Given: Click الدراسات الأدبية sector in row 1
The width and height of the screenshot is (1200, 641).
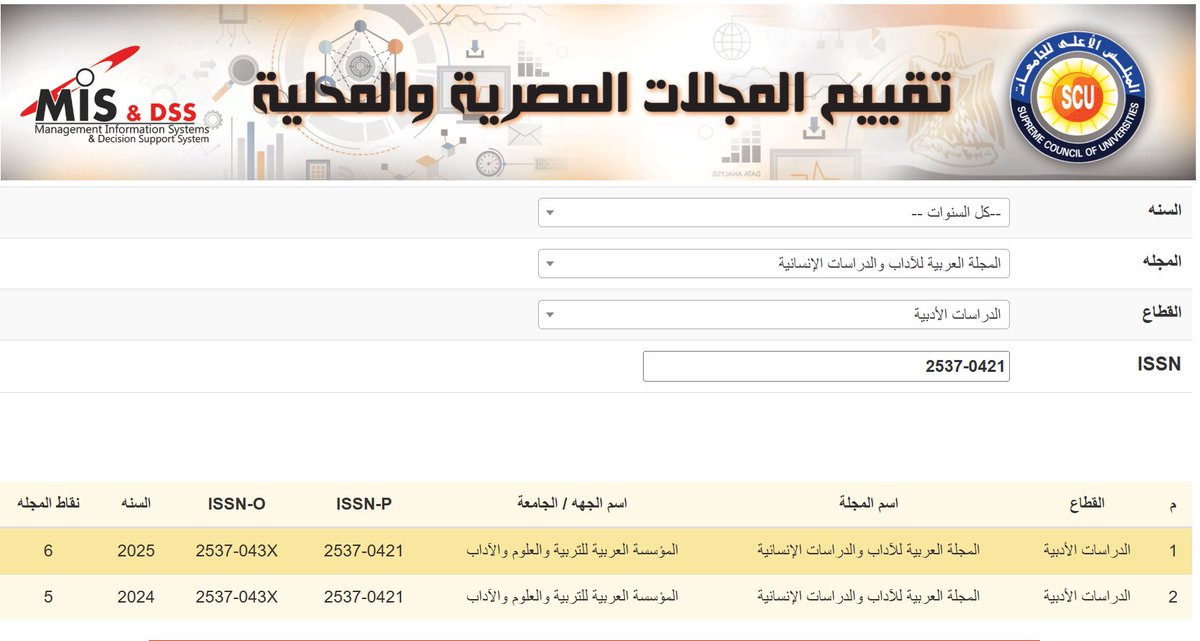Looking at the screenshot, I should (1088, 551).
